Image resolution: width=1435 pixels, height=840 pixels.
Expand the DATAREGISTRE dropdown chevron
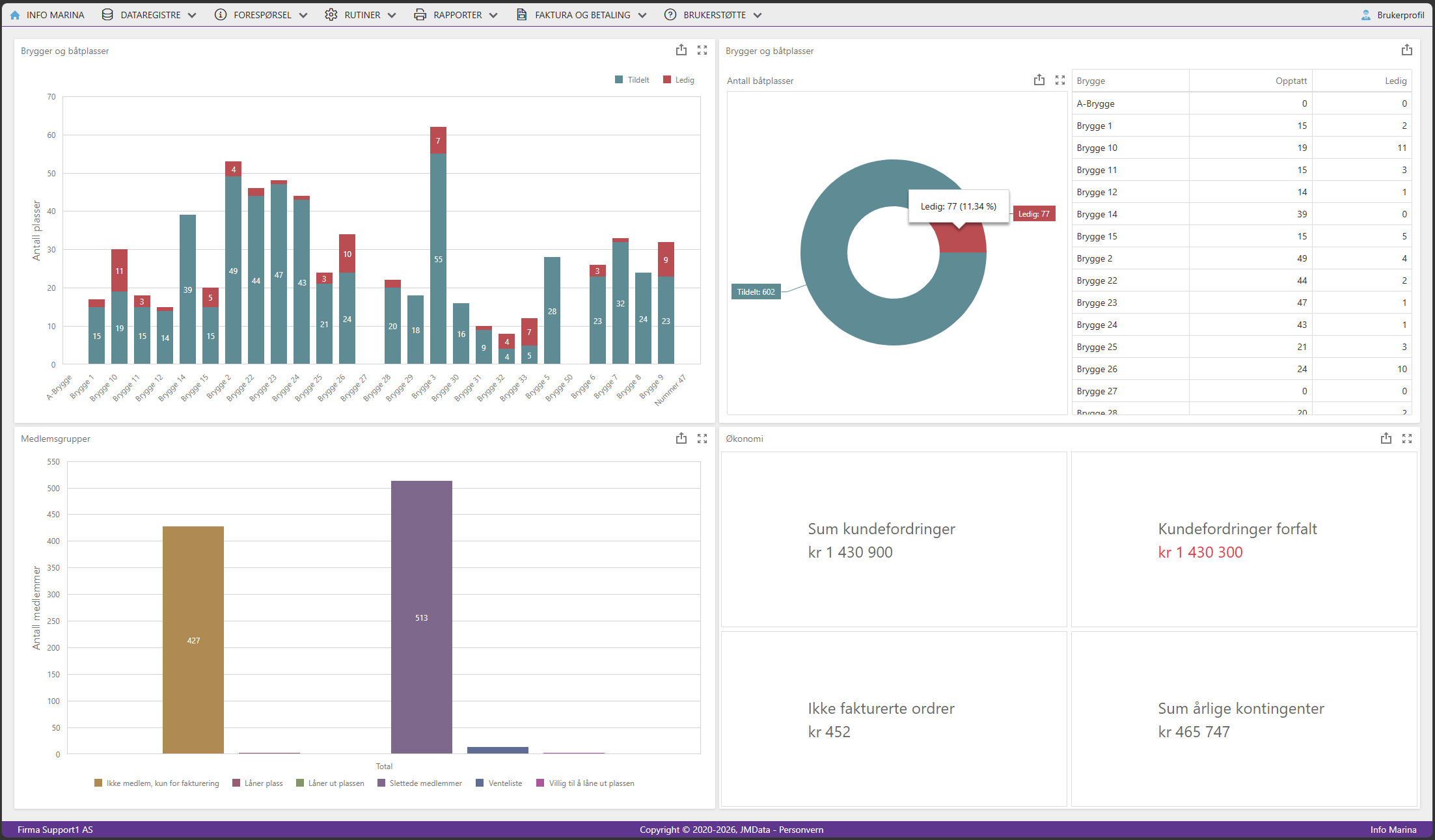(192, 15)
